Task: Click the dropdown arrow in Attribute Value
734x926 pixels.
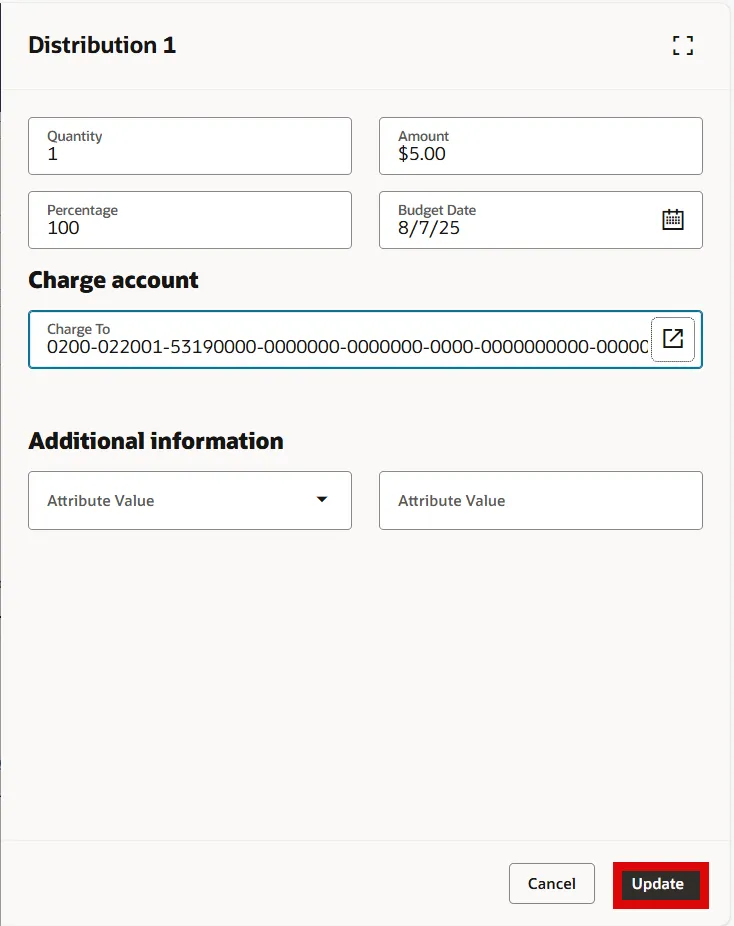Action: (322, 499)
